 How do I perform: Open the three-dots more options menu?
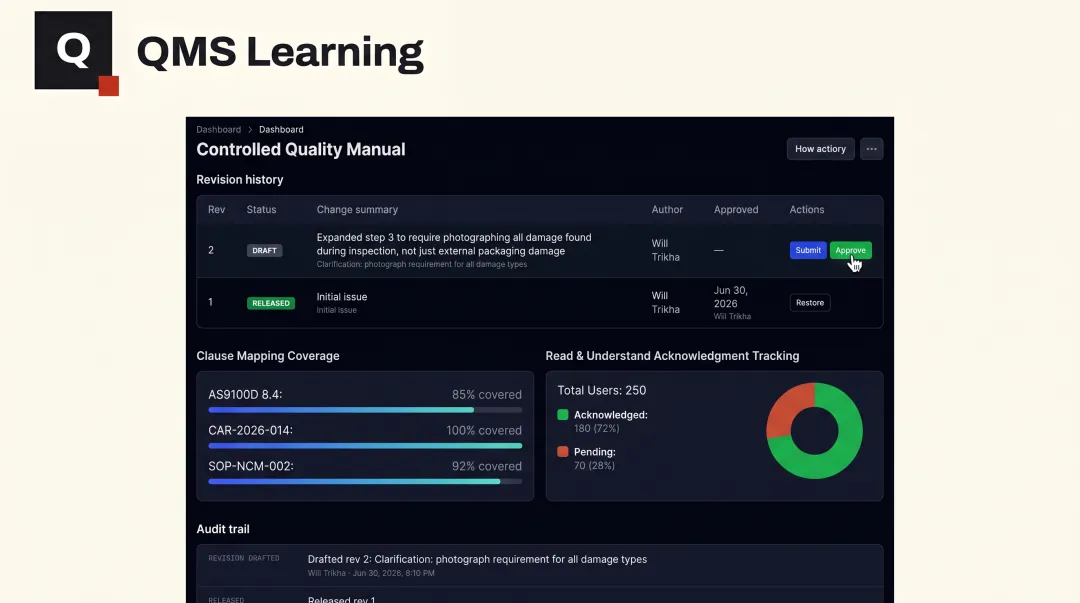click(x=871, y=149)
